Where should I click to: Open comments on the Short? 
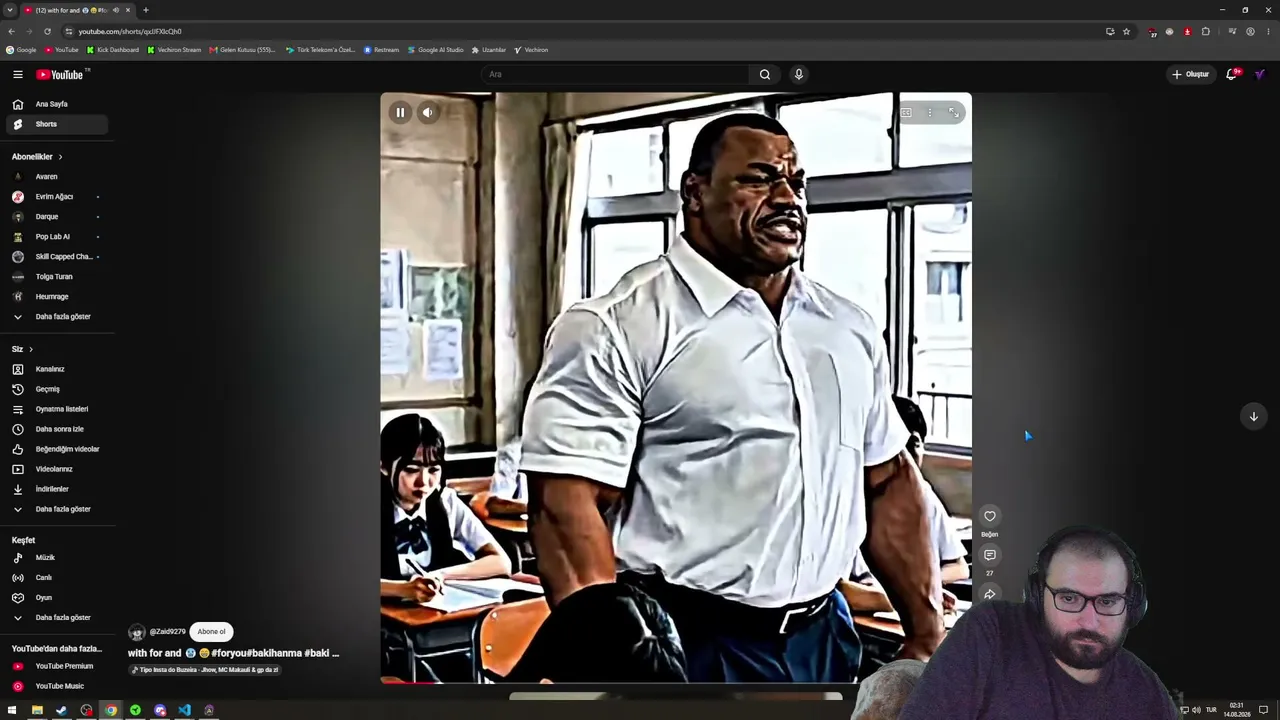pyautogui.click(x=990, y=555)
